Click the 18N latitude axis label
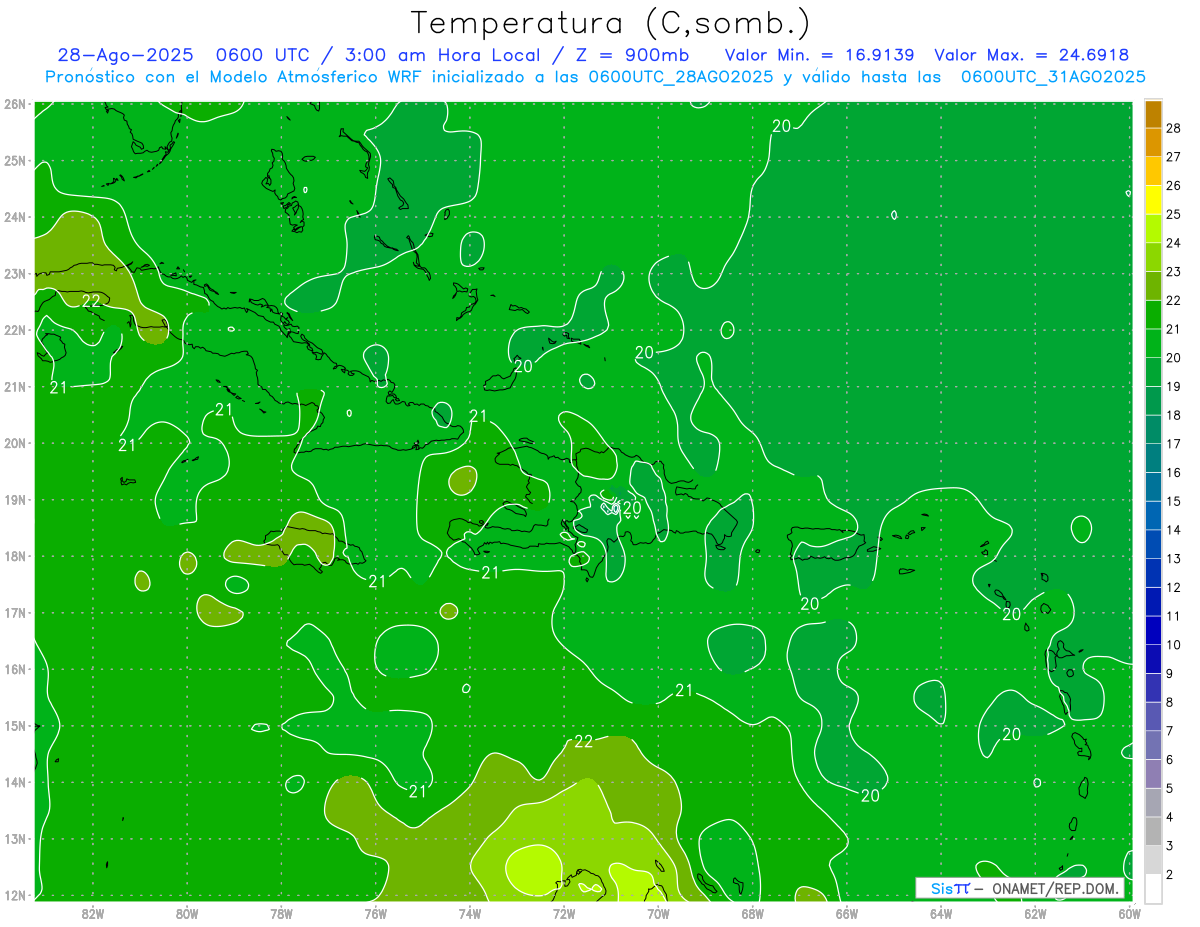The image size is (1200, 927). tap(15, 556)
